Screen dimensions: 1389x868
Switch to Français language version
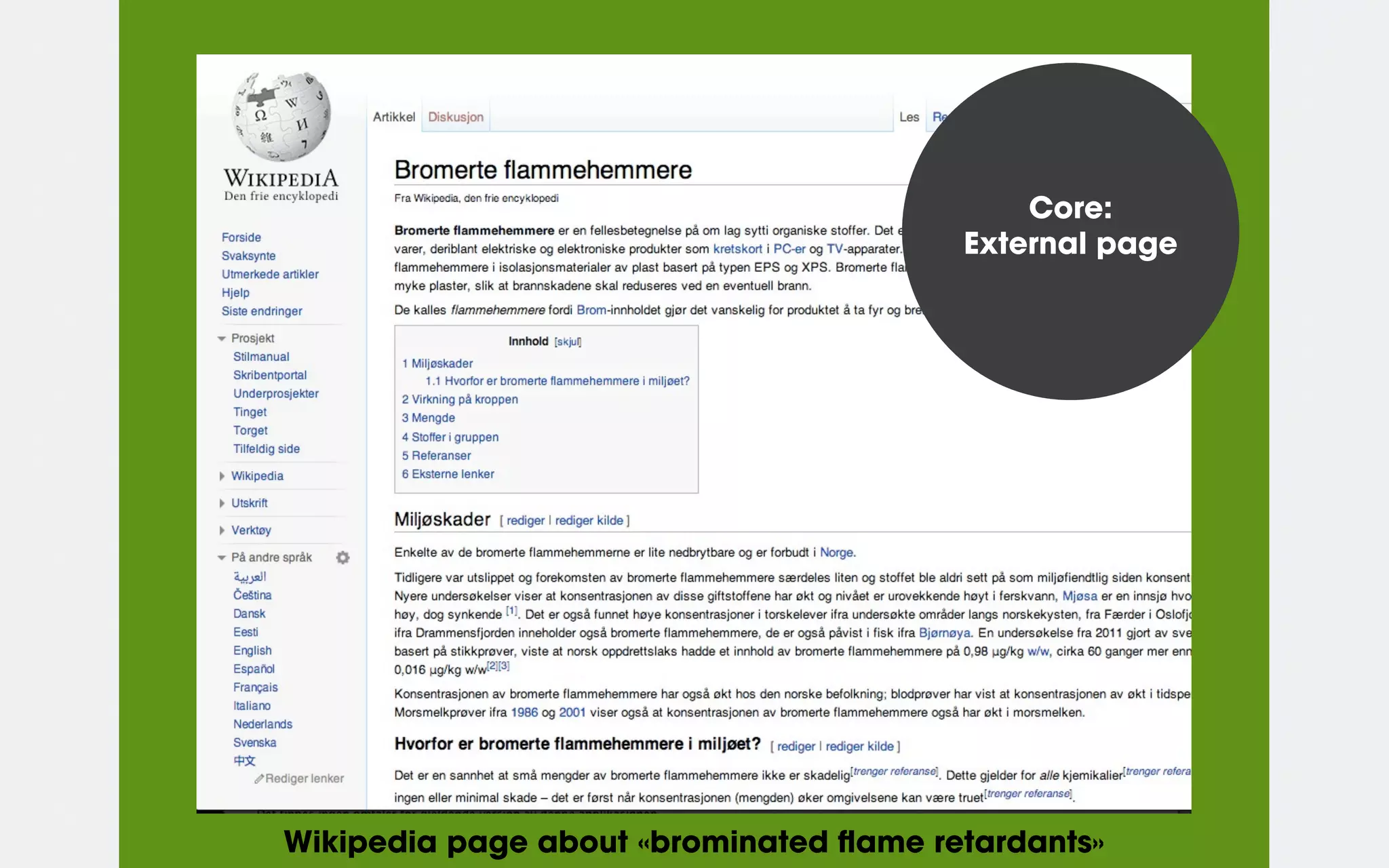(x=256, y=687)
